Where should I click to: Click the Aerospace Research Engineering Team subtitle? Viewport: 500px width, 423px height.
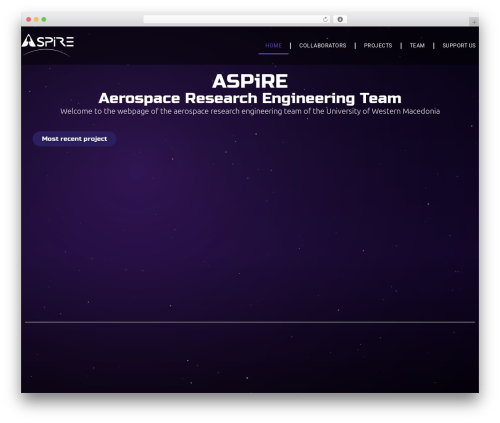[x=250, y=98]
